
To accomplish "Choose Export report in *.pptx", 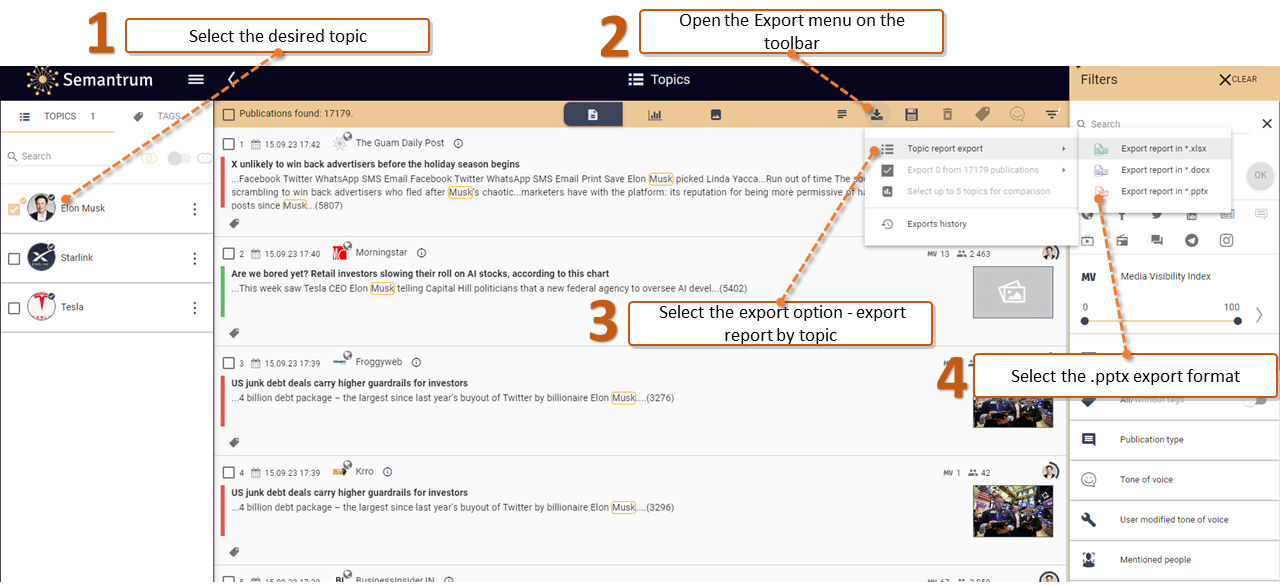I will (1155, 191).
